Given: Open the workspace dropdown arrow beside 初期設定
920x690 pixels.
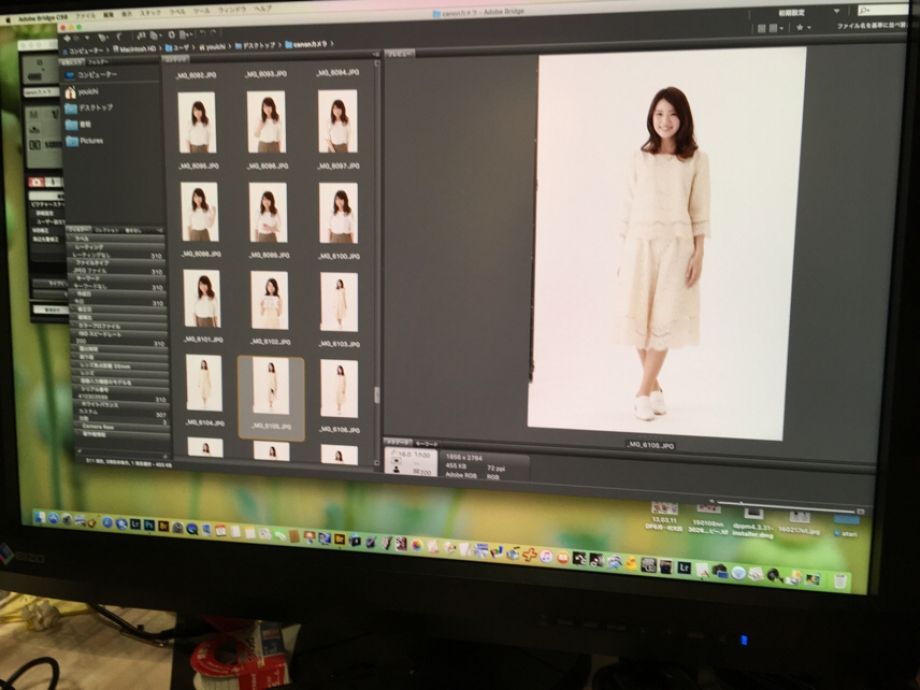Looking at the screenshot, I should [836, 12].
